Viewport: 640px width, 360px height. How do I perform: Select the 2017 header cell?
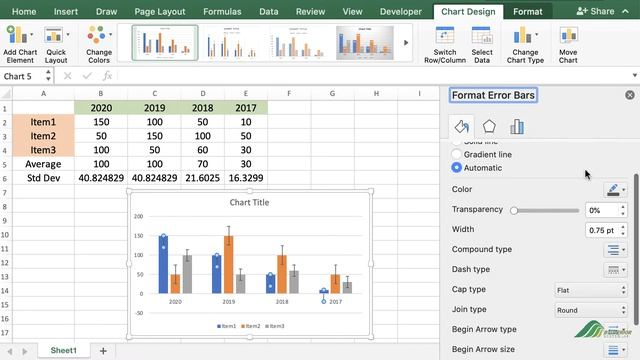coord(246,108)
